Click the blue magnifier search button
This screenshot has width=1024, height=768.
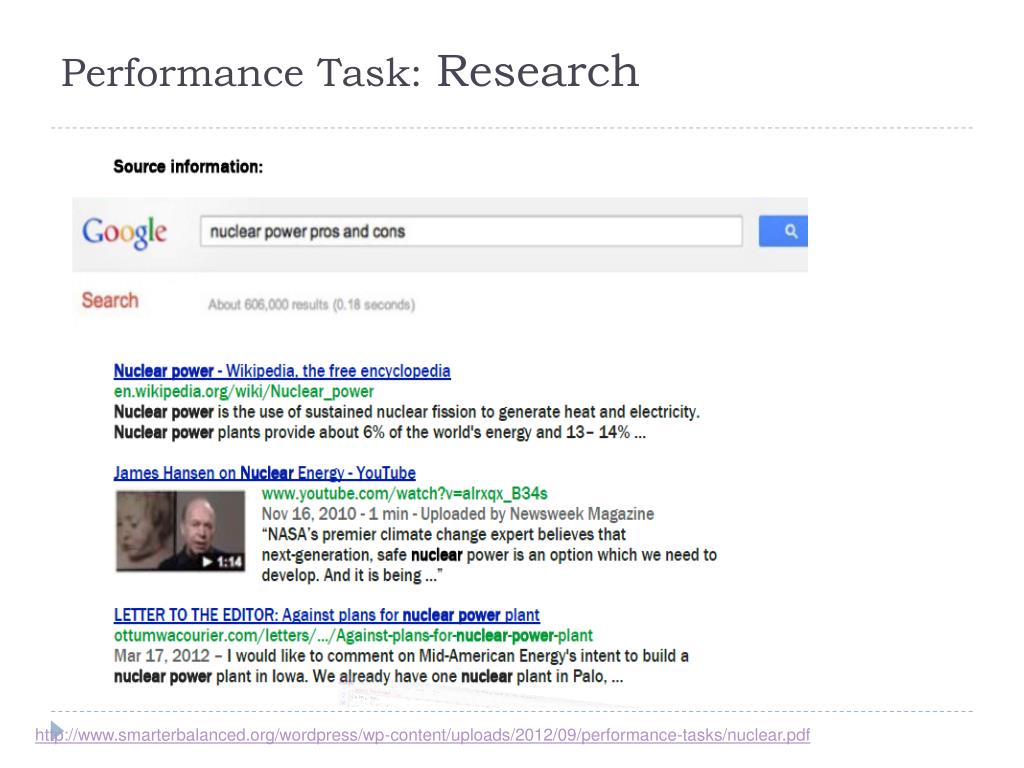tap(783, 231)
